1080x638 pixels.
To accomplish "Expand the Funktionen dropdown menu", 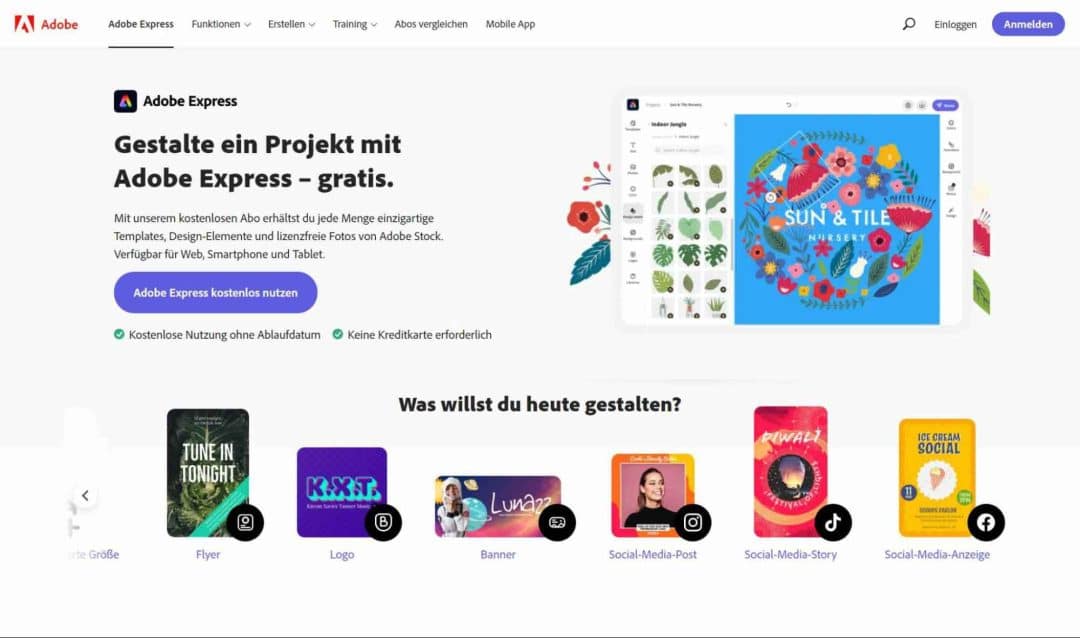I will tap(221, 24).
